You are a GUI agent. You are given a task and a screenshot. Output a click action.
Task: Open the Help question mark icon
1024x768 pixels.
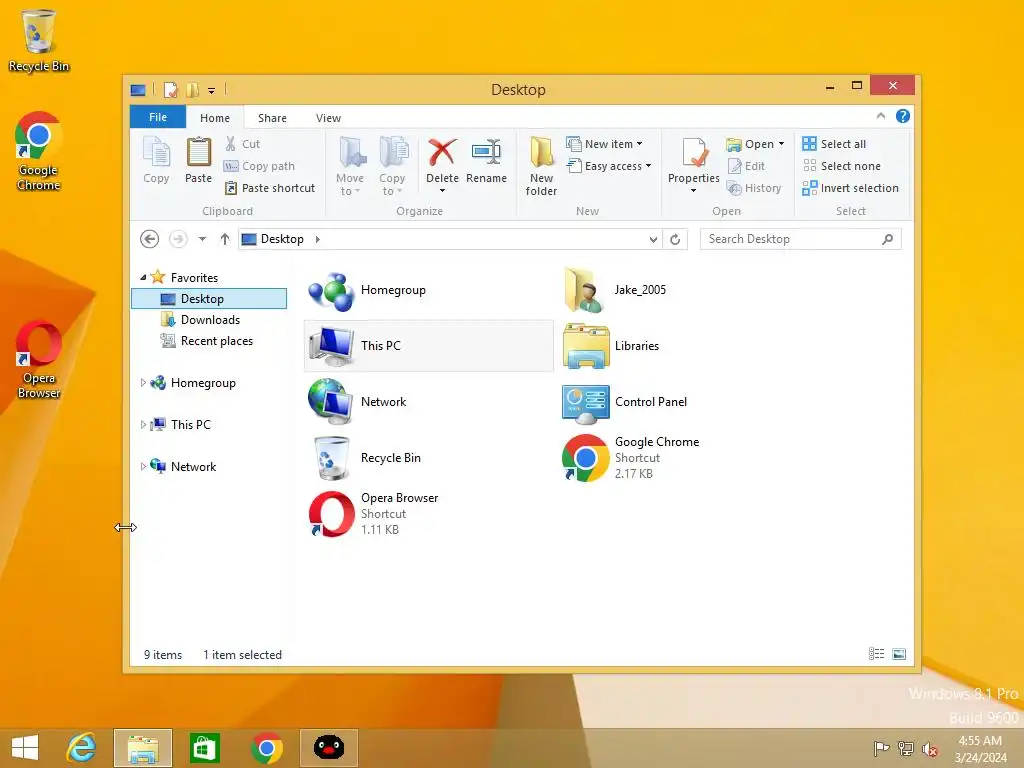click(903, 116)
